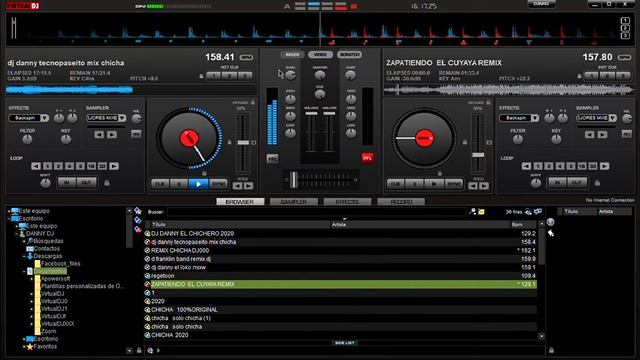Switch to the BROWSER tab

240,202
